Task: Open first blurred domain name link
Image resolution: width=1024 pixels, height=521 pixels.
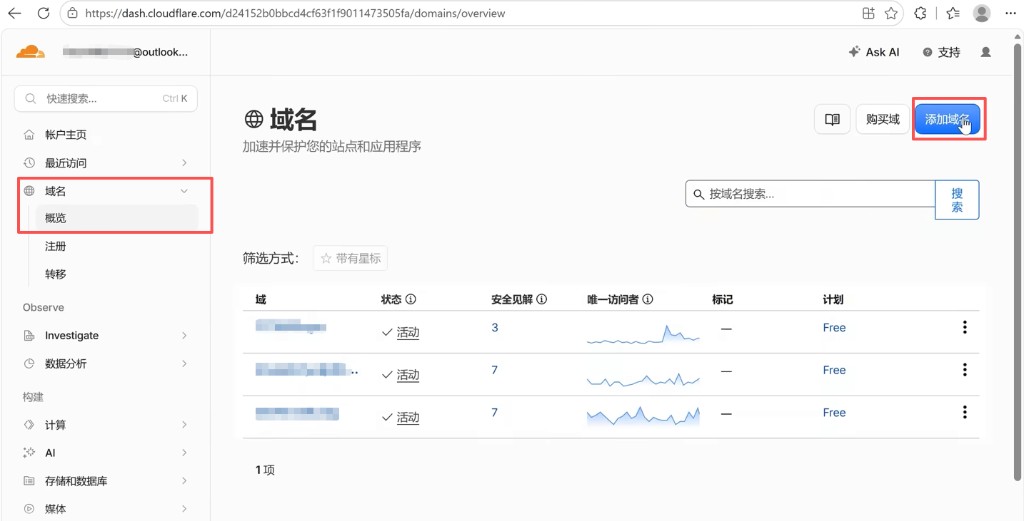Action: (291, 326)
